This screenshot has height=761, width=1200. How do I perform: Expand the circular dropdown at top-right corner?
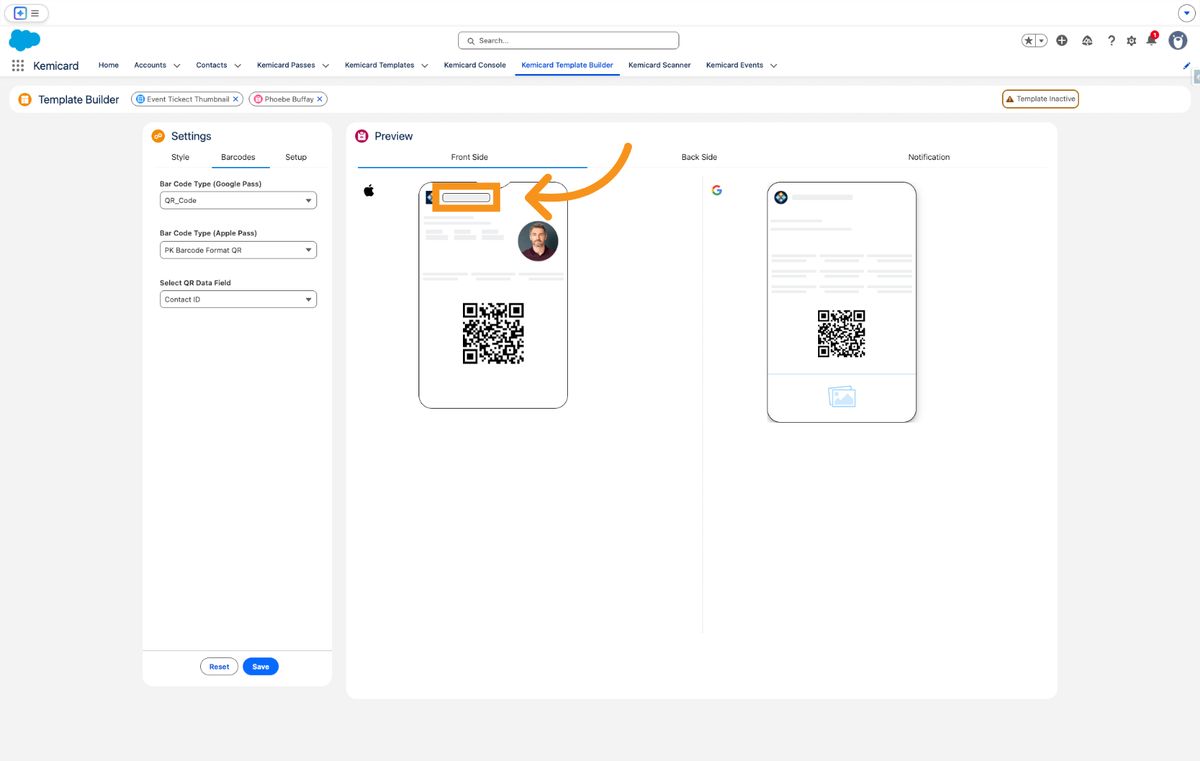1187,13
